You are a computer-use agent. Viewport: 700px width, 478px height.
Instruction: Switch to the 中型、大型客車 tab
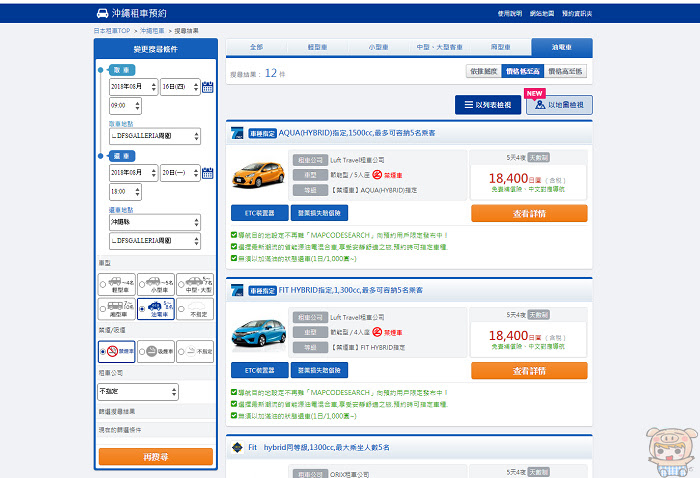point(439,47)
